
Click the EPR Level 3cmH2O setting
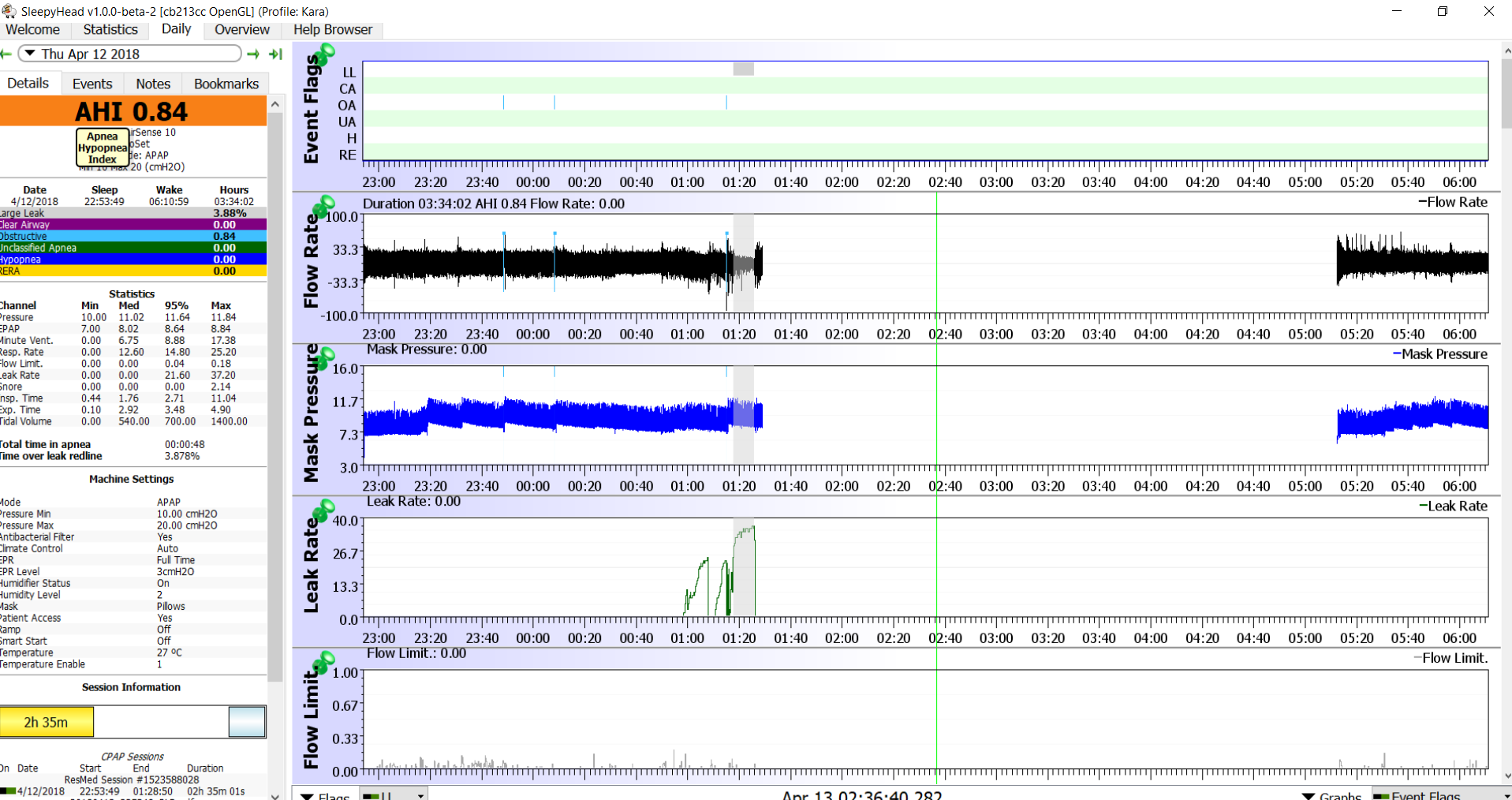[x=175, y=572]
